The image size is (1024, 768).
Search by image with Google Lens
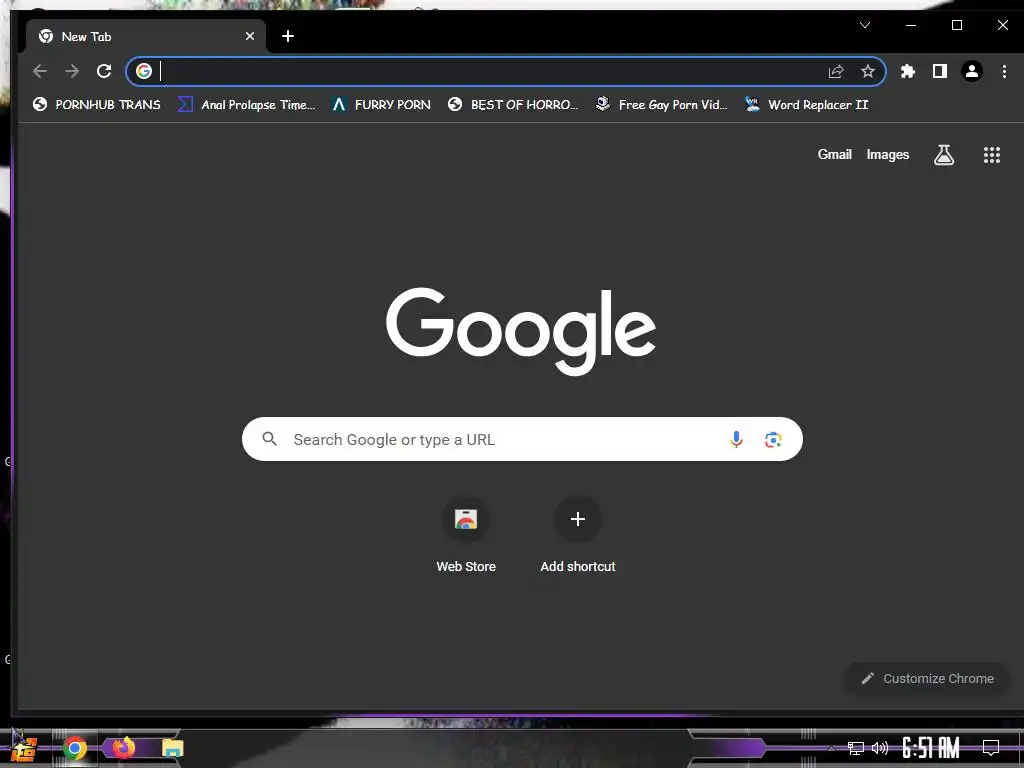pos(773,440)
